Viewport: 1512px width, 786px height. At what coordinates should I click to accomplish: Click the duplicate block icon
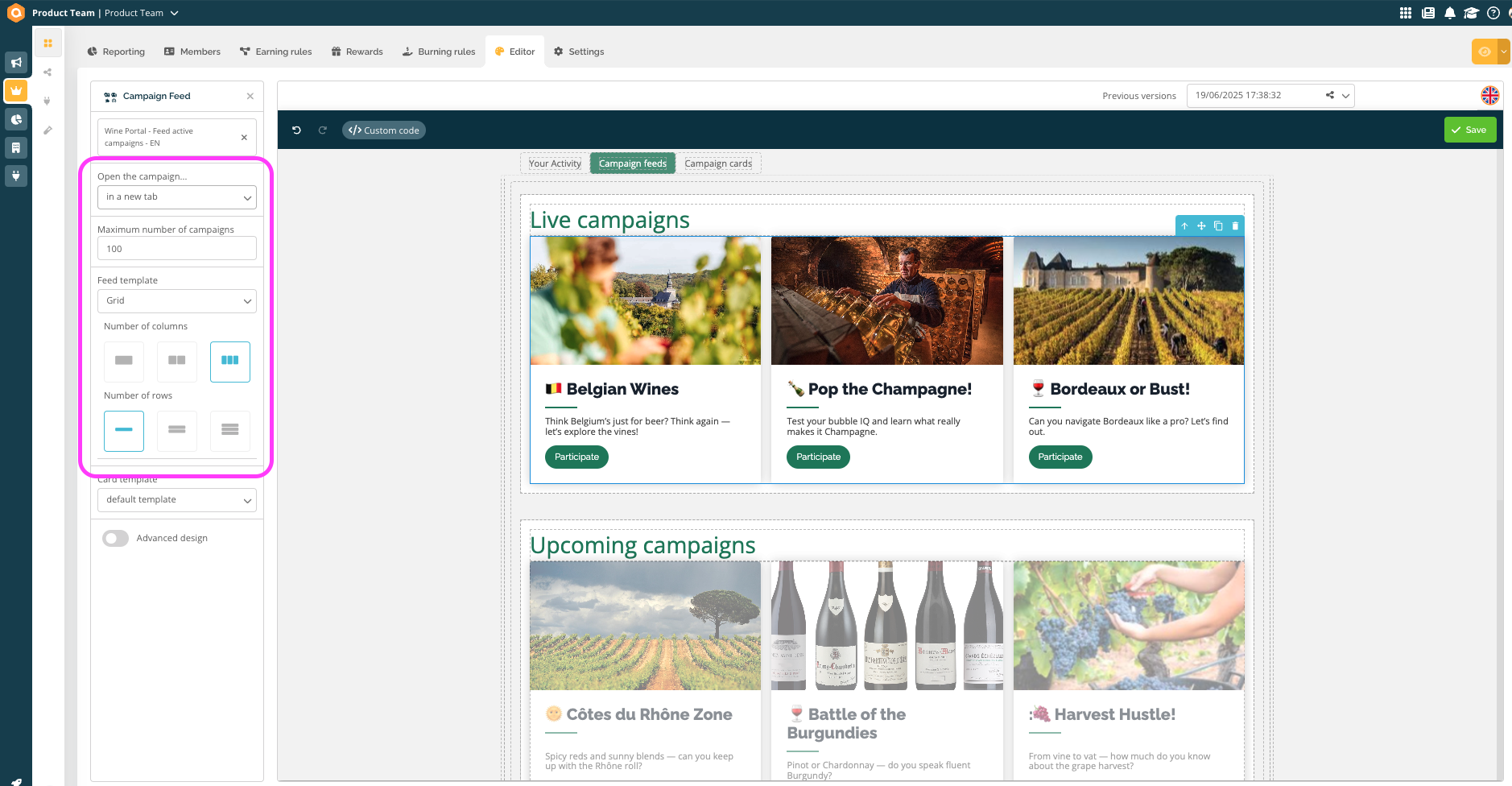tap(1218, 226)
